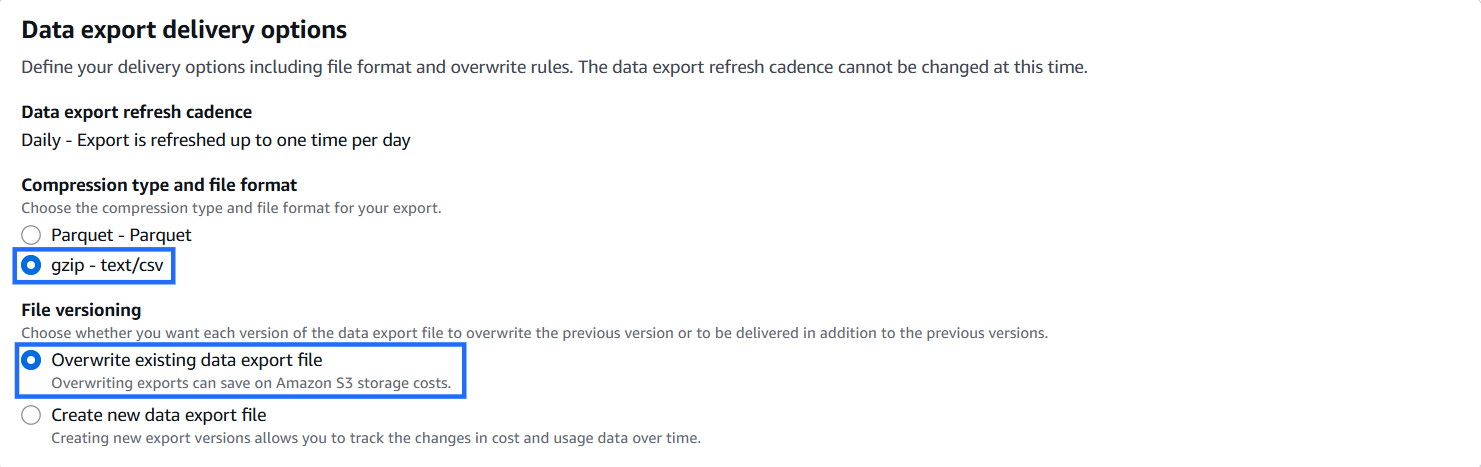This screenshot has height=467, width=1481.
Task: Click the 'Parquet - Parquet' option label
Action: (121, 235)
